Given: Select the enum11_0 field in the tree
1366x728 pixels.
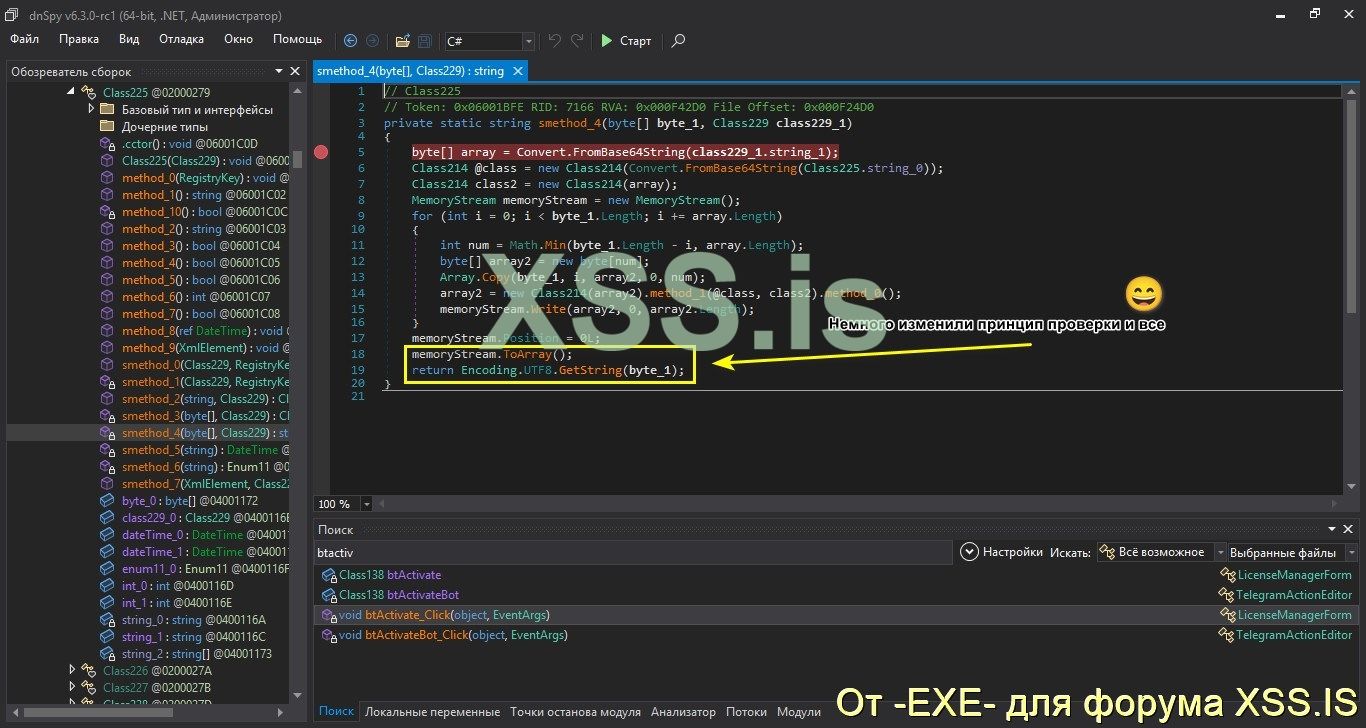Looking at the screenshot, I should tap(204, 569).
